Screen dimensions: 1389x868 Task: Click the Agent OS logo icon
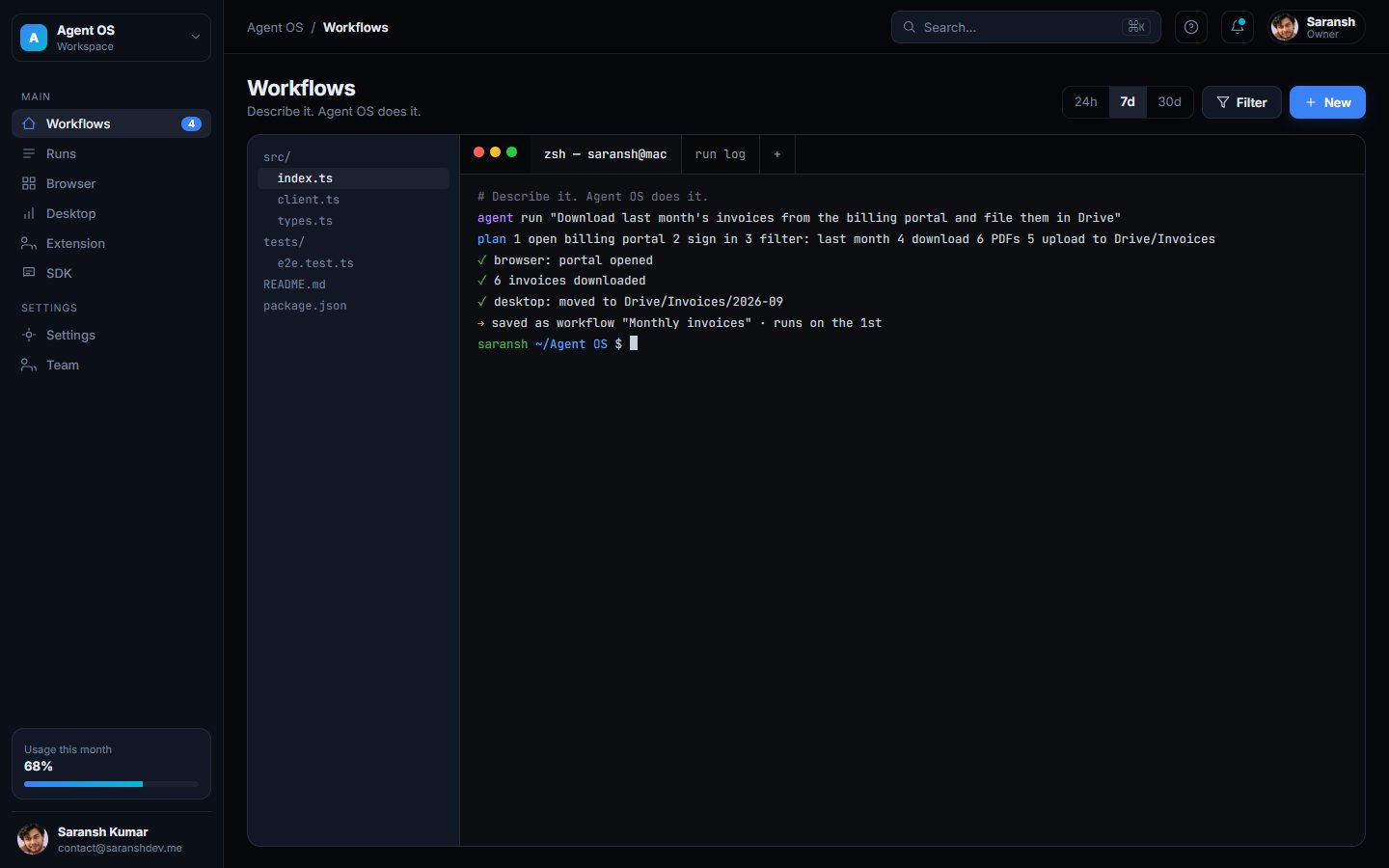coord(34,38)
